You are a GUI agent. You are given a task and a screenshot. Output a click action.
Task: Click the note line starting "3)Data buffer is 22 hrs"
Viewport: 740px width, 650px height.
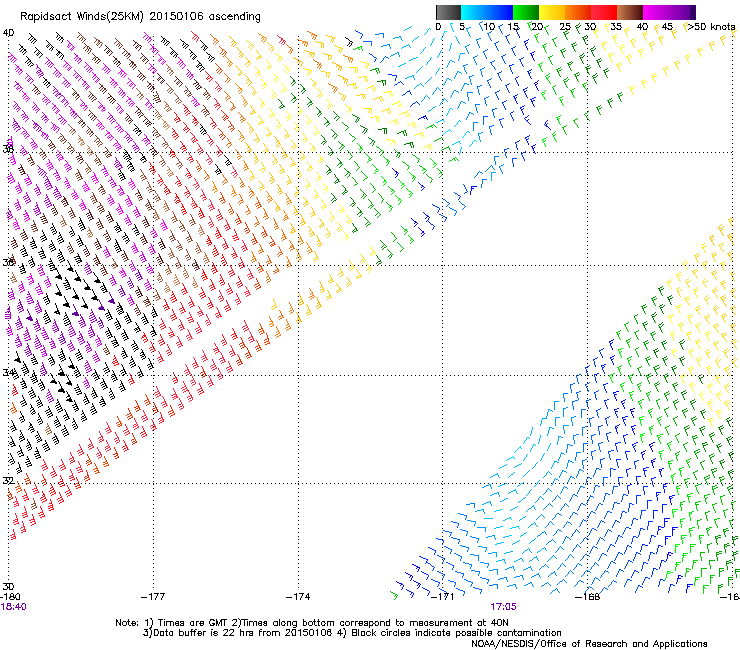click(x=352, y=633)
